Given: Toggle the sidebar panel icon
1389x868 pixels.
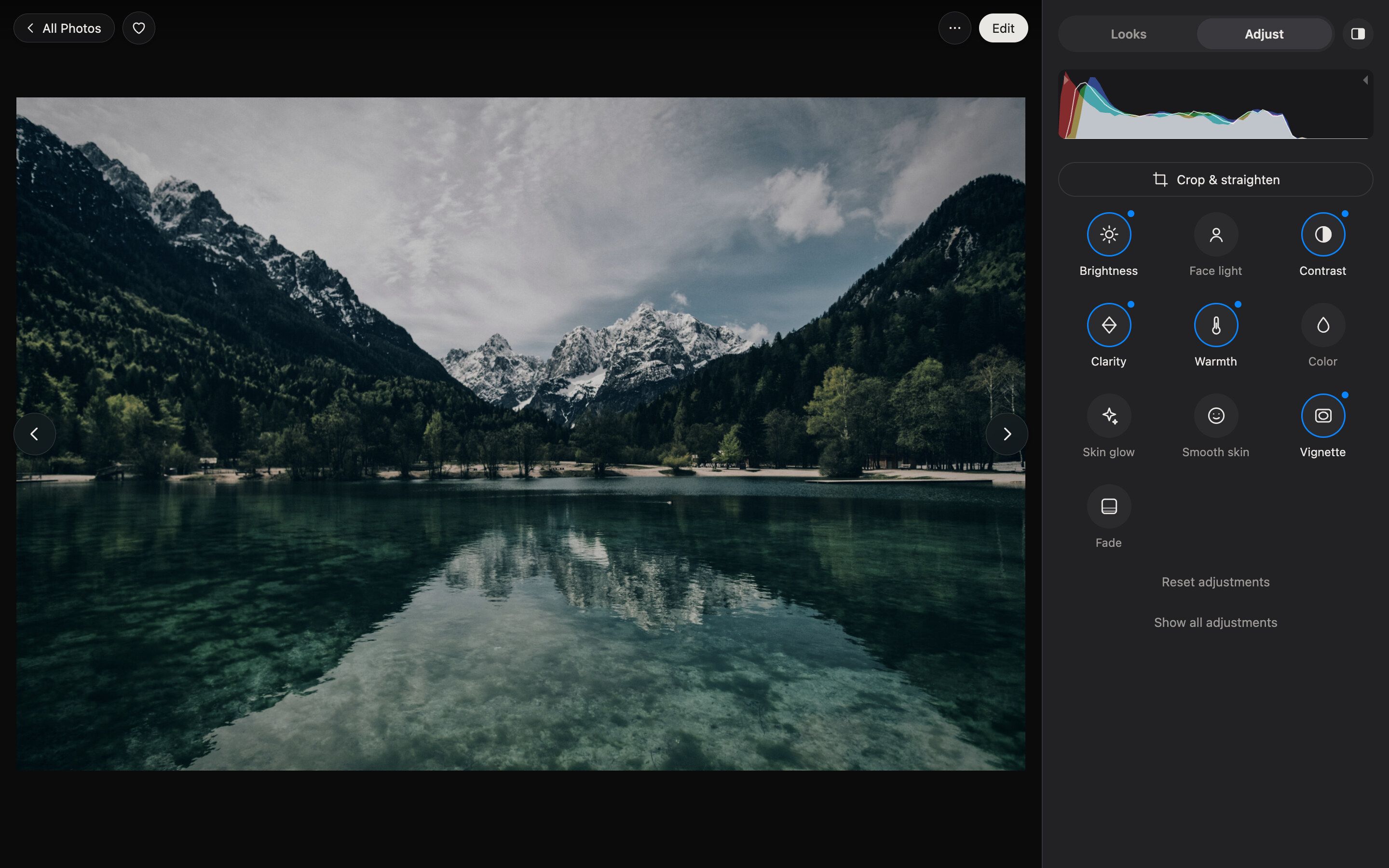Looking at the screenshot, I should (1358, 34).
